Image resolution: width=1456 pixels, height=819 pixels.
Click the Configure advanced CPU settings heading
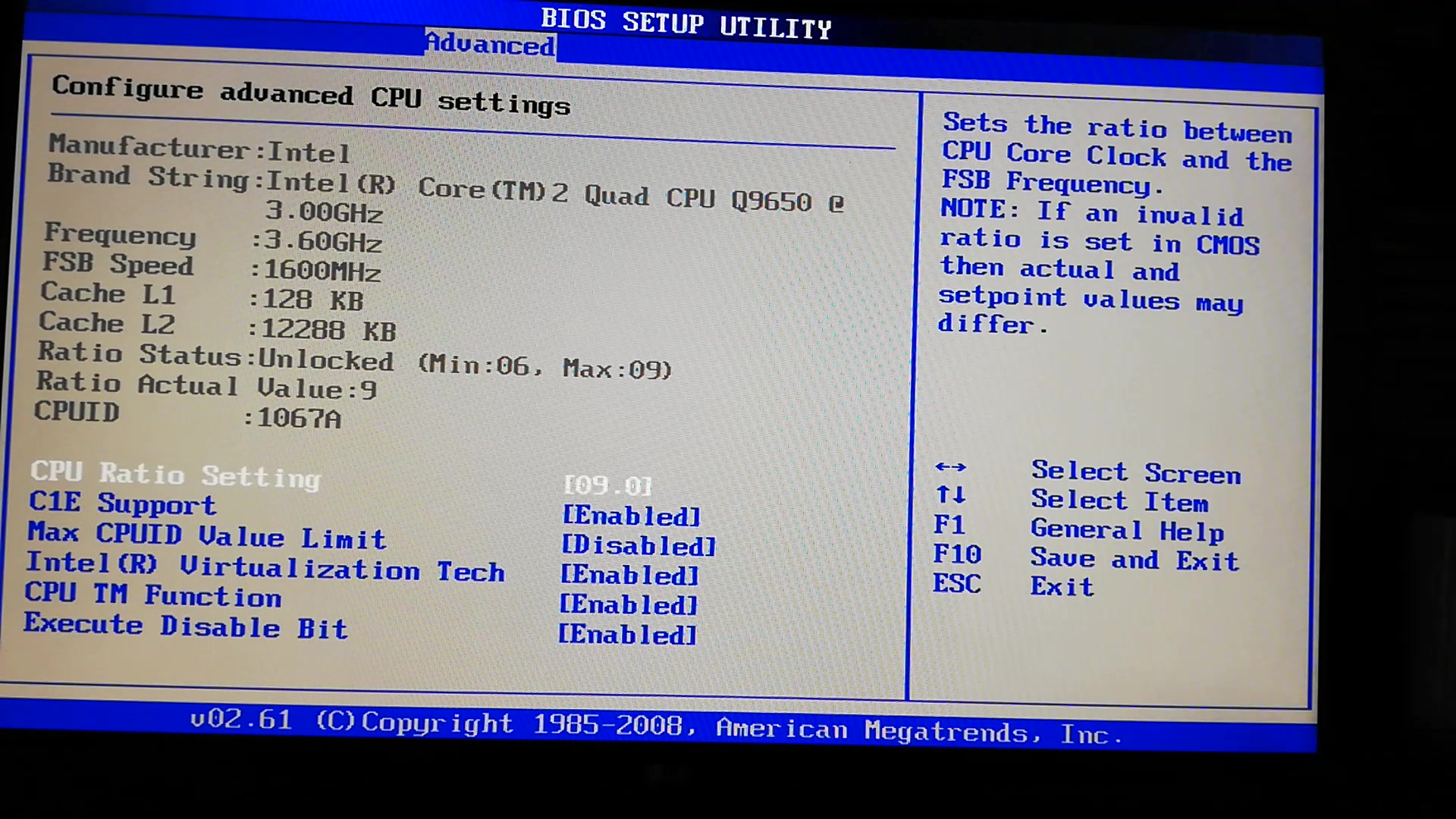click(x=311, y=96)
